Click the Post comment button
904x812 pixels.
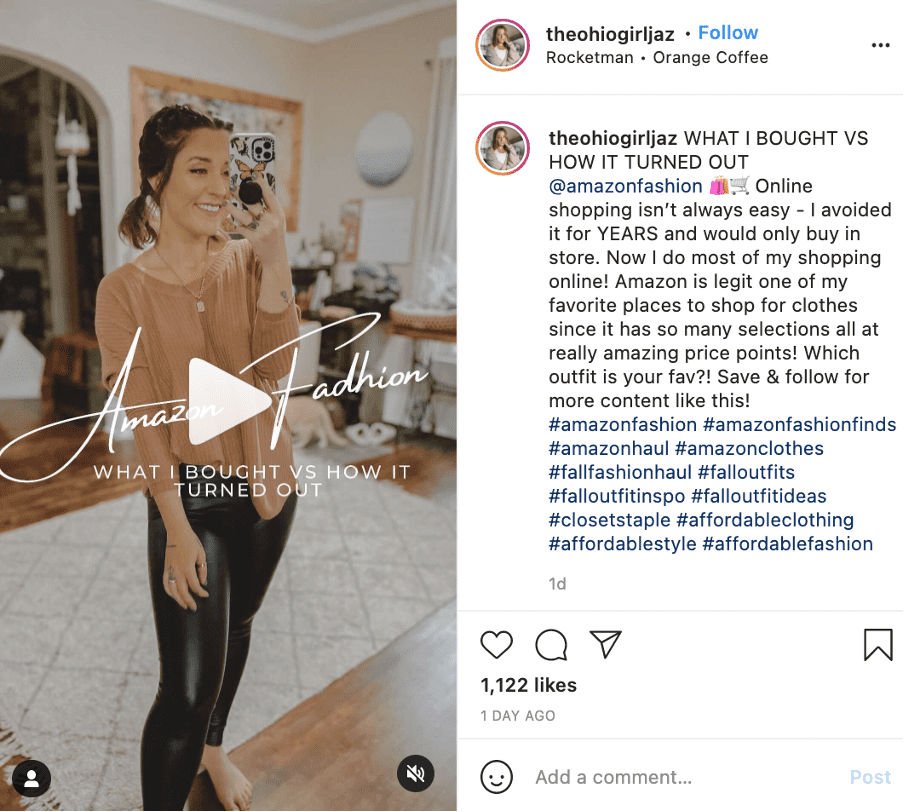pyautogui.click(x=870, y=777)
